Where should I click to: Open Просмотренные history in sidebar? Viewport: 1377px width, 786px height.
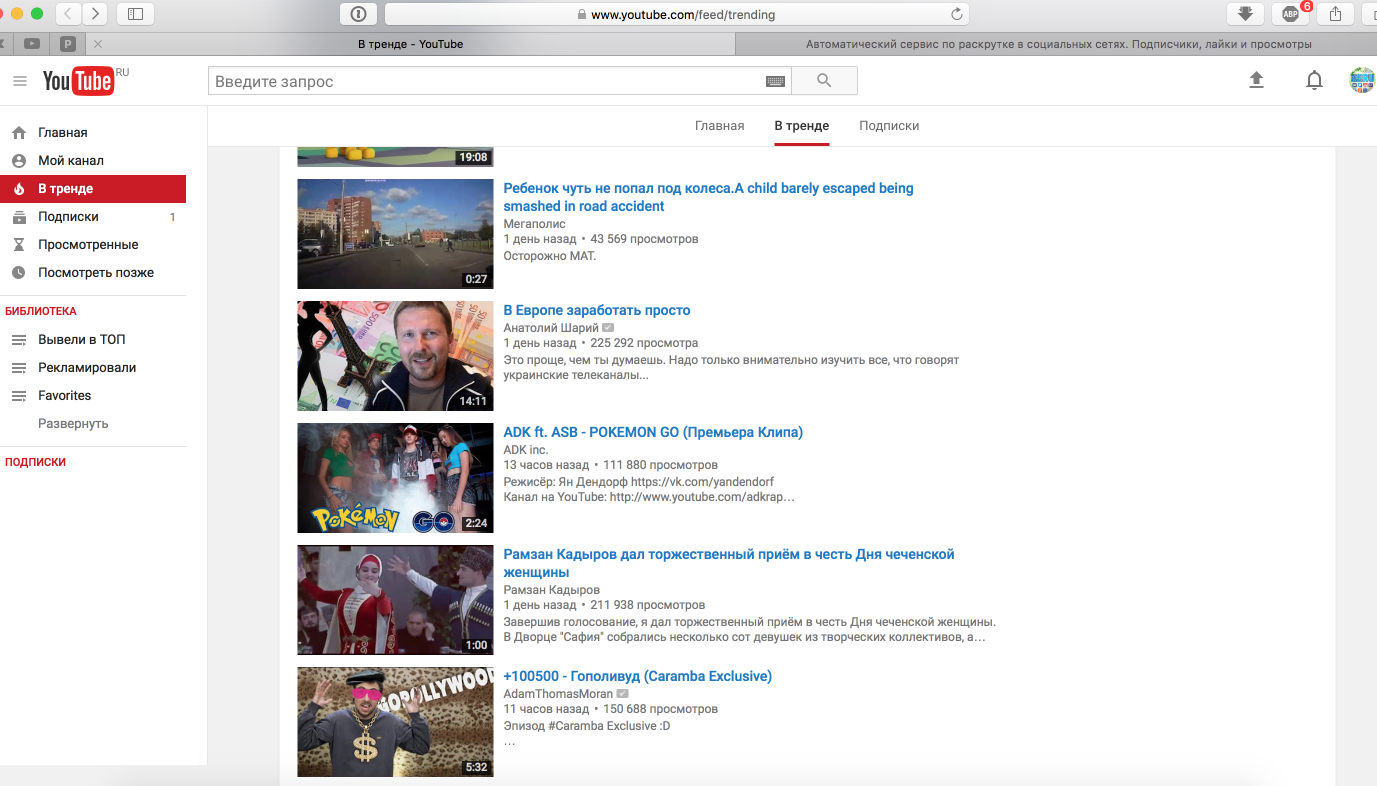93,245
